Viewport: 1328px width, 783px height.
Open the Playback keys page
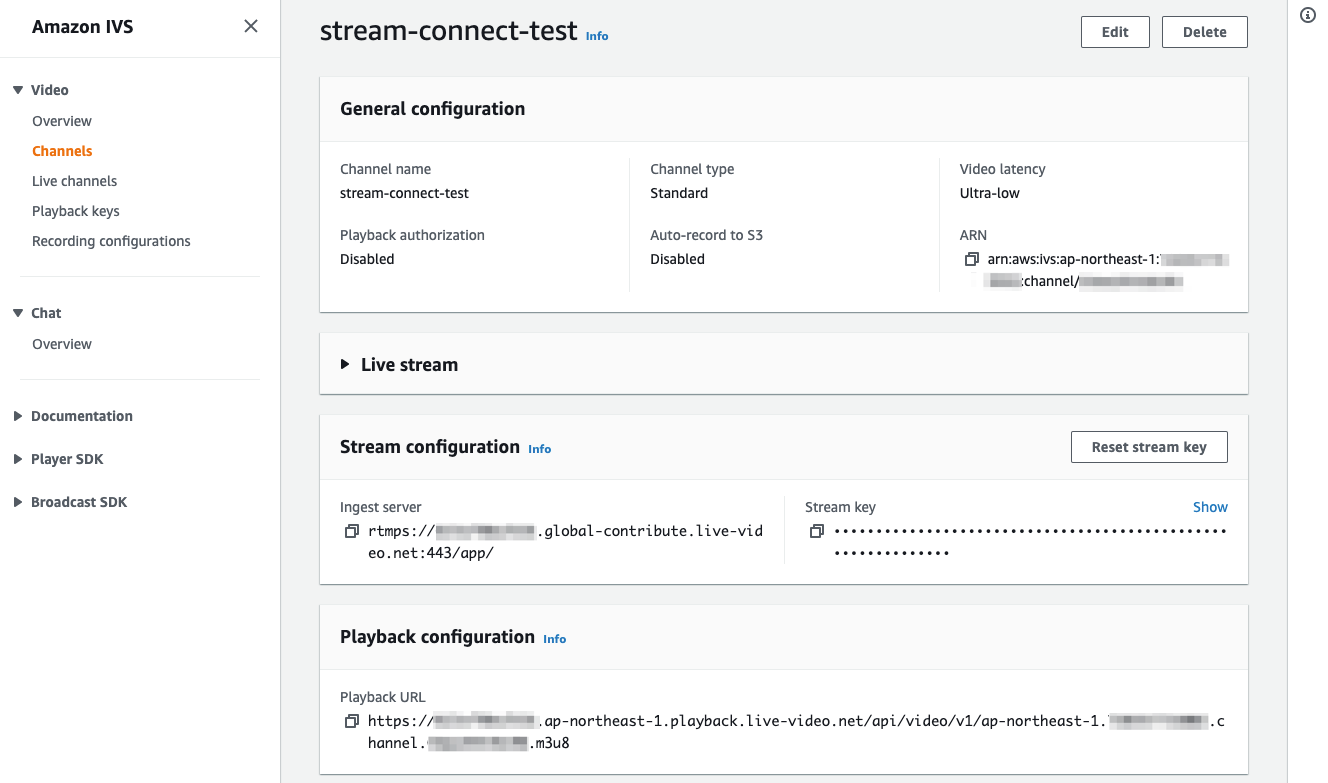pyautogui.click(x=75, y=210)
